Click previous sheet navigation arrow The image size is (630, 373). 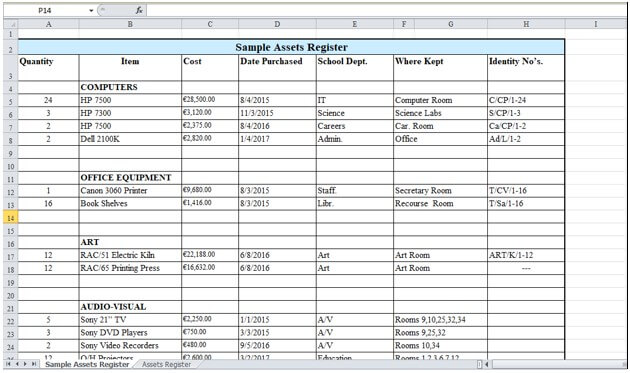(17, 364)
